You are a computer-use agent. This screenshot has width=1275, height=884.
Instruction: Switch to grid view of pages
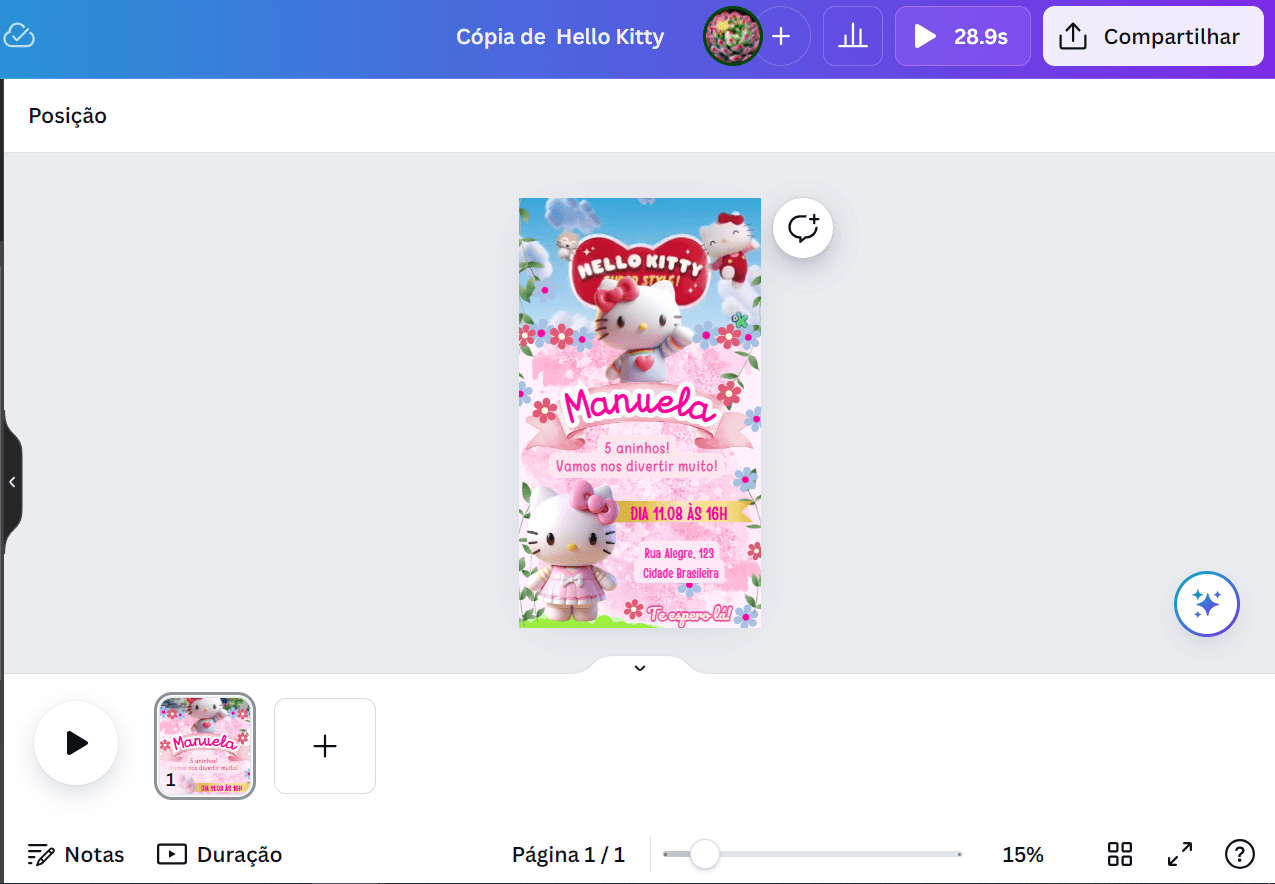point(1119,854)
